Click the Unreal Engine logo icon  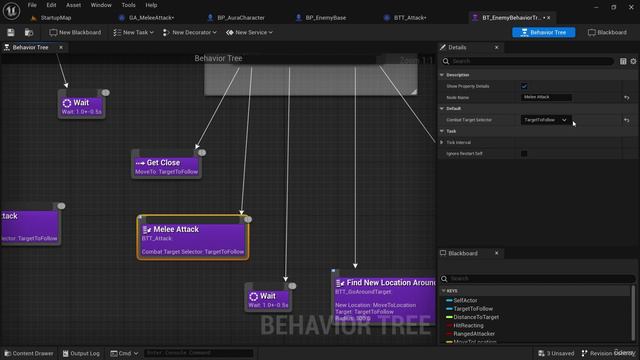[x=11, y=11]
